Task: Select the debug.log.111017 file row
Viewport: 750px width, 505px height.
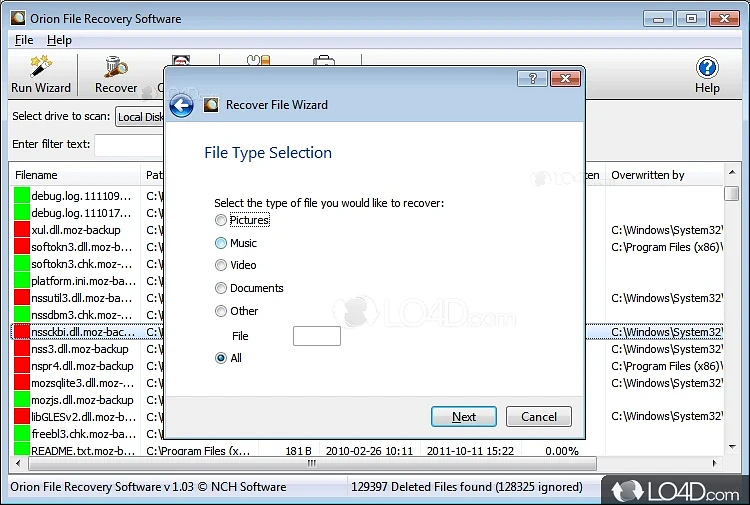Action: pyautogui.click(x=83, y=213)
